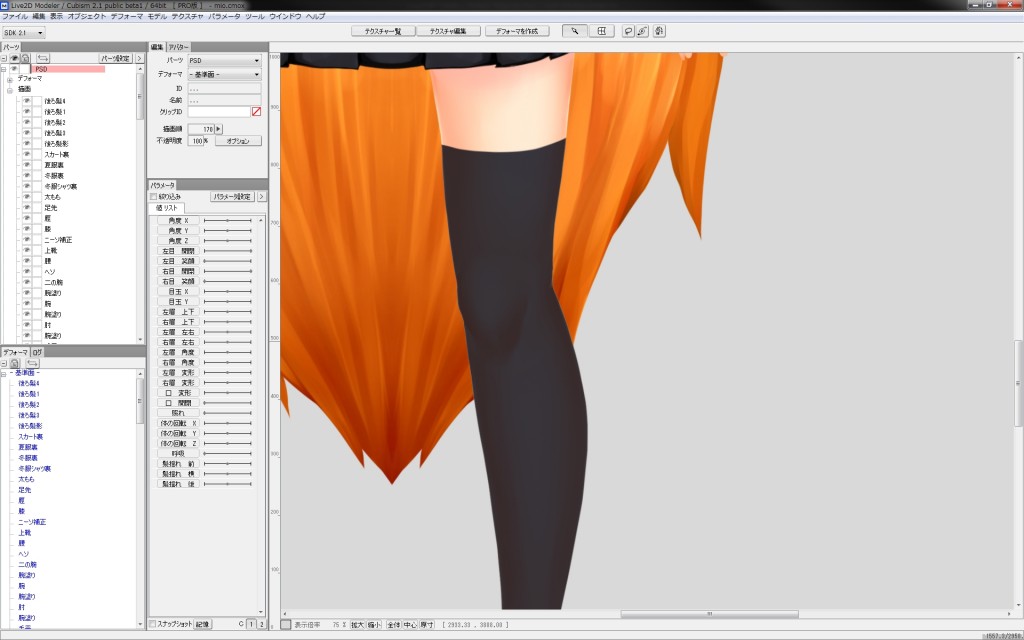
Task: Select the mesh grid edit tool
Action: click(601, 31)
